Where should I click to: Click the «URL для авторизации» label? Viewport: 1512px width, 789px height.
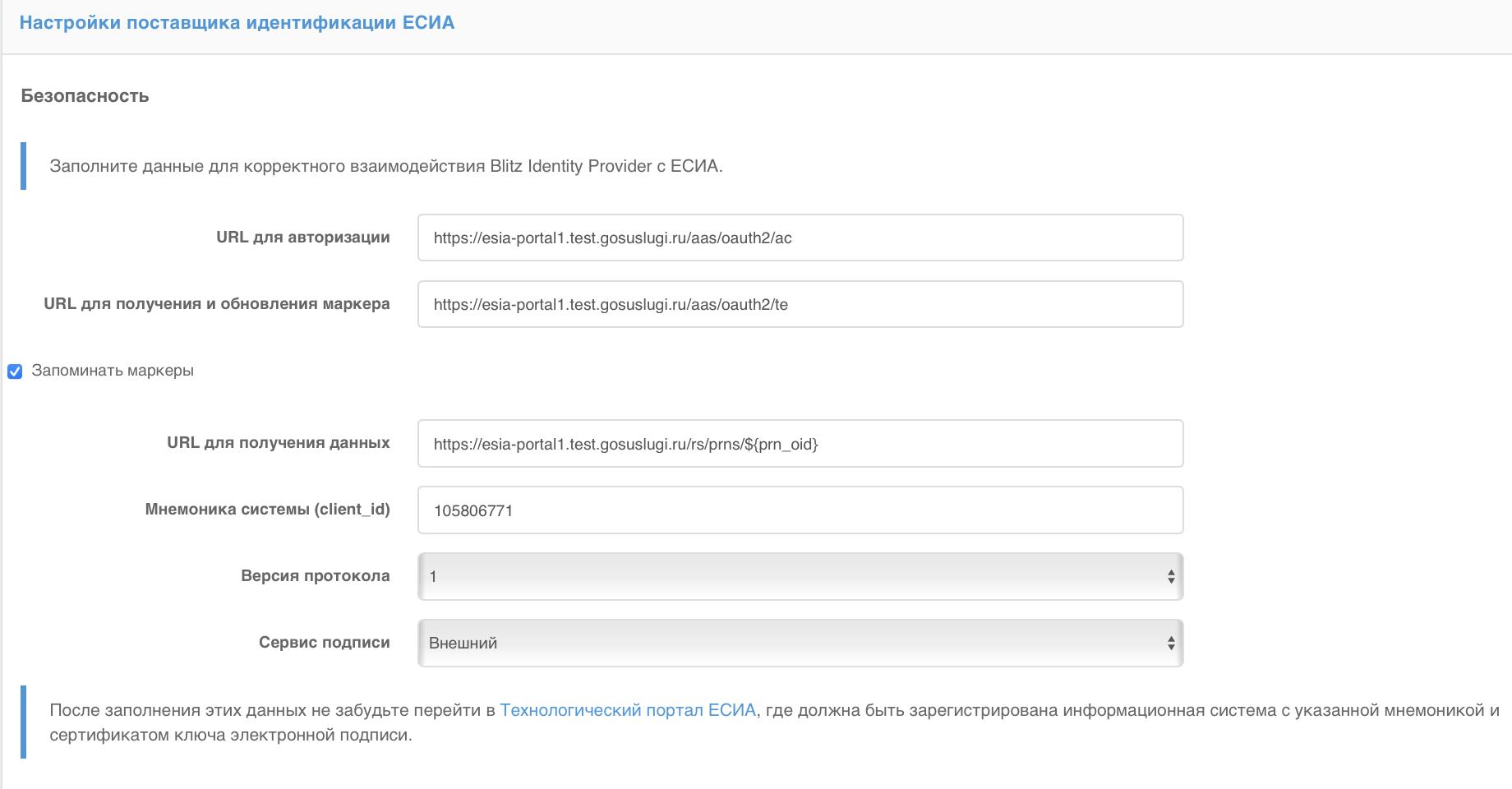tap(302, 238)
